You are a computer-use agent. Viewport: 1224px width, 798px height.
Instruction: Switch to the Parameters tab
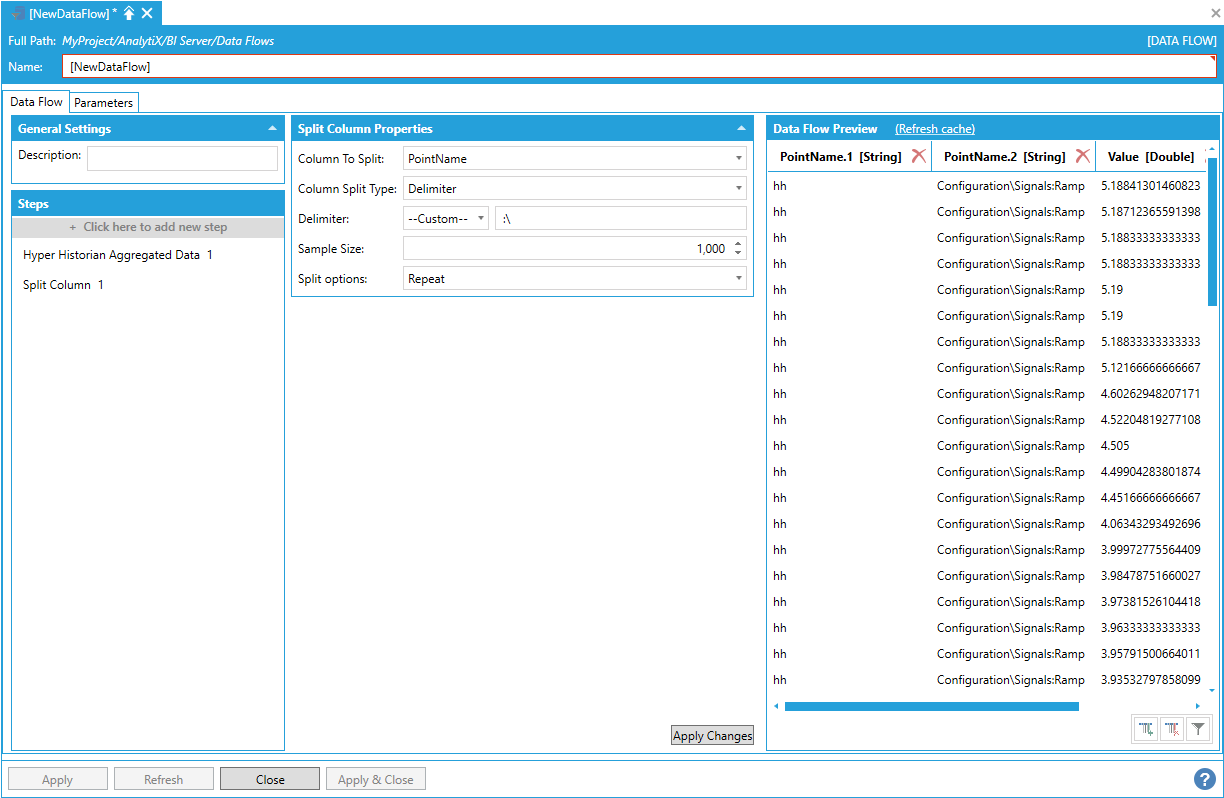[103, 102]
